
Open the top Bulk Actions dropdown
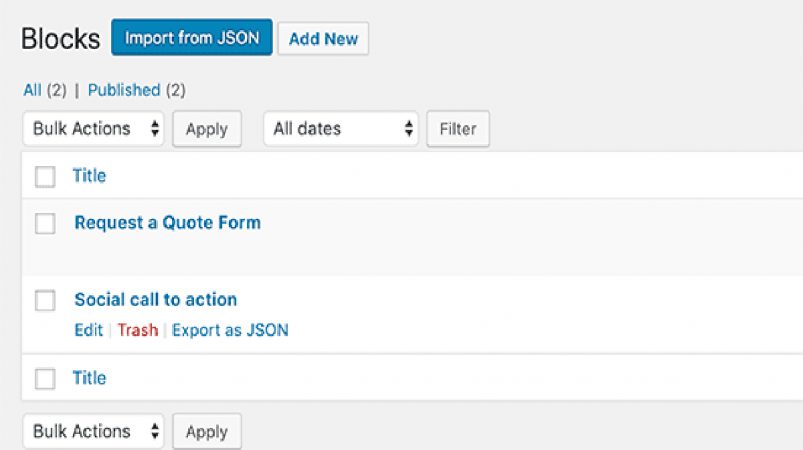[x=93, y=128]
